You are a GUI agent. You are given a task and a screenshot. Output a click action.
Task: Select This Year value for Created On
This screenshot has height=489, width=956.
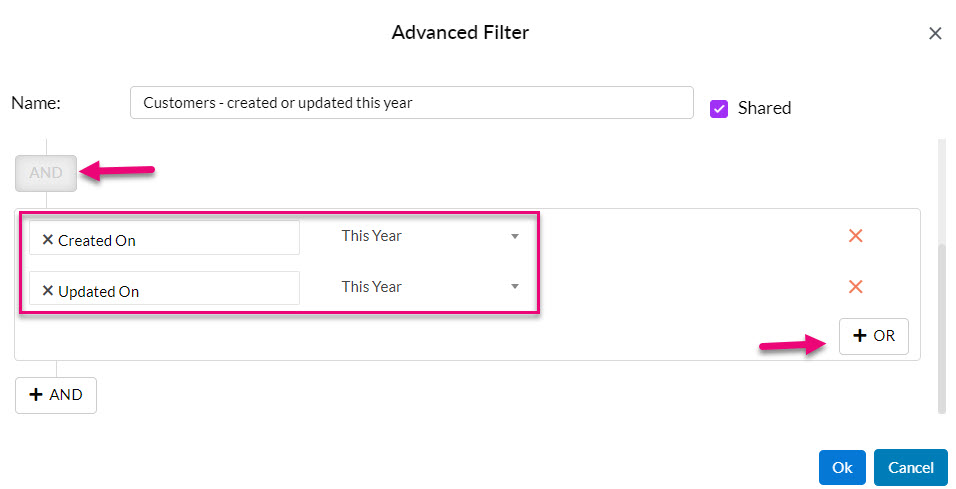[x=371, y=236]
